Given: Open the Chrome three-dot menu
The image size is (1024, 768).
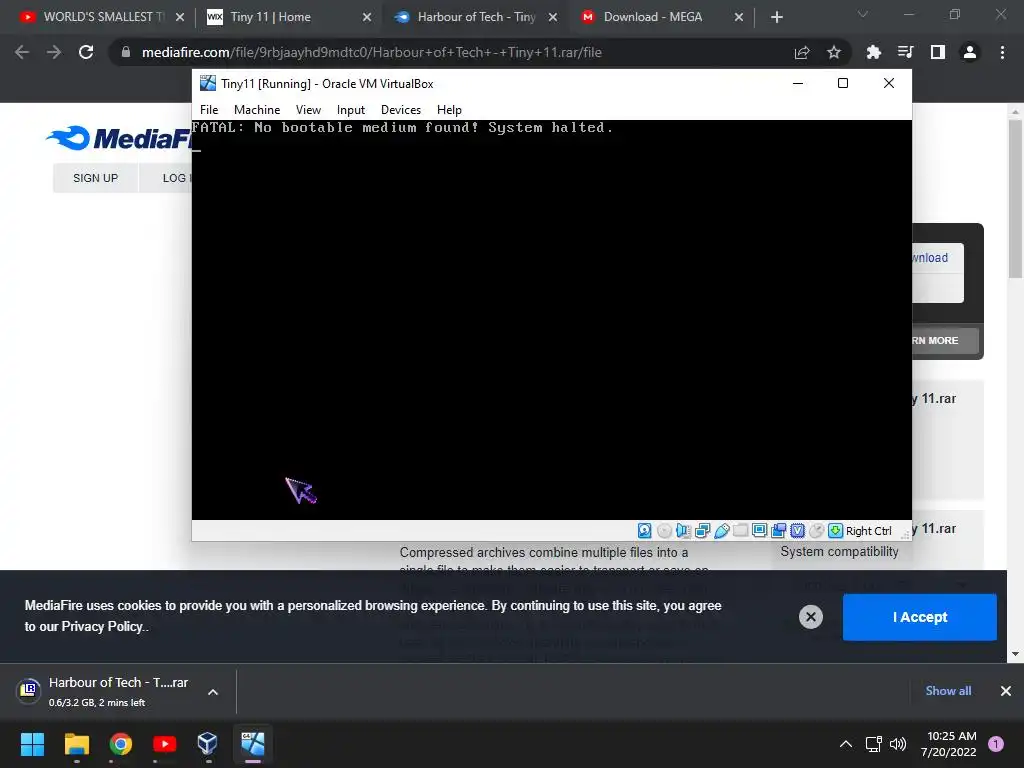Looking at the screenshot, I should (x=1002, y=52).
